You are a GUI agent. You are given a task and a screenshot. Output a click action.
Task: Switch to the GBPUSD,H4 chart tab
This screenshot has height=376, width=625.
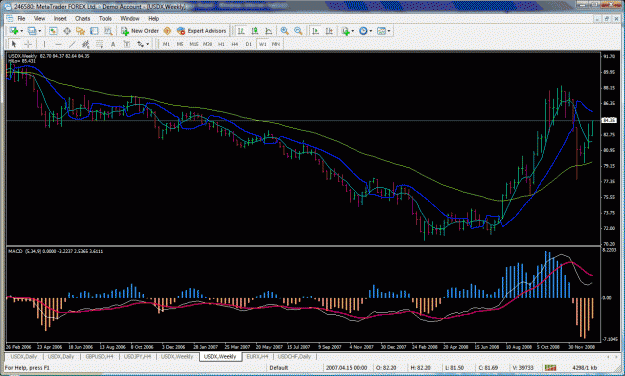[x=100, y=356]
